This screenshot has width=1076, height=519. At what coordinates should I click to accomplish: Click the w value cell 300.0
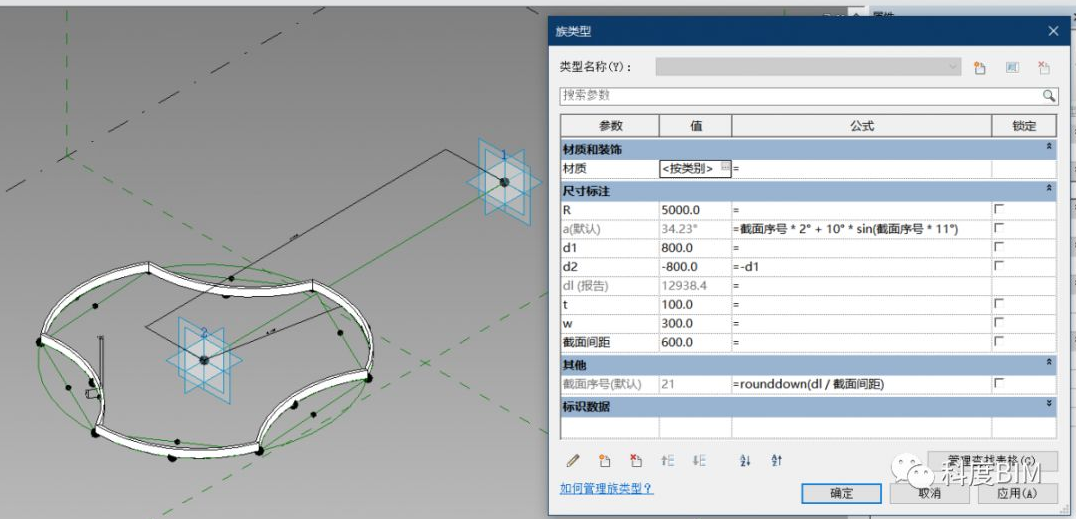tap(695, 323)
